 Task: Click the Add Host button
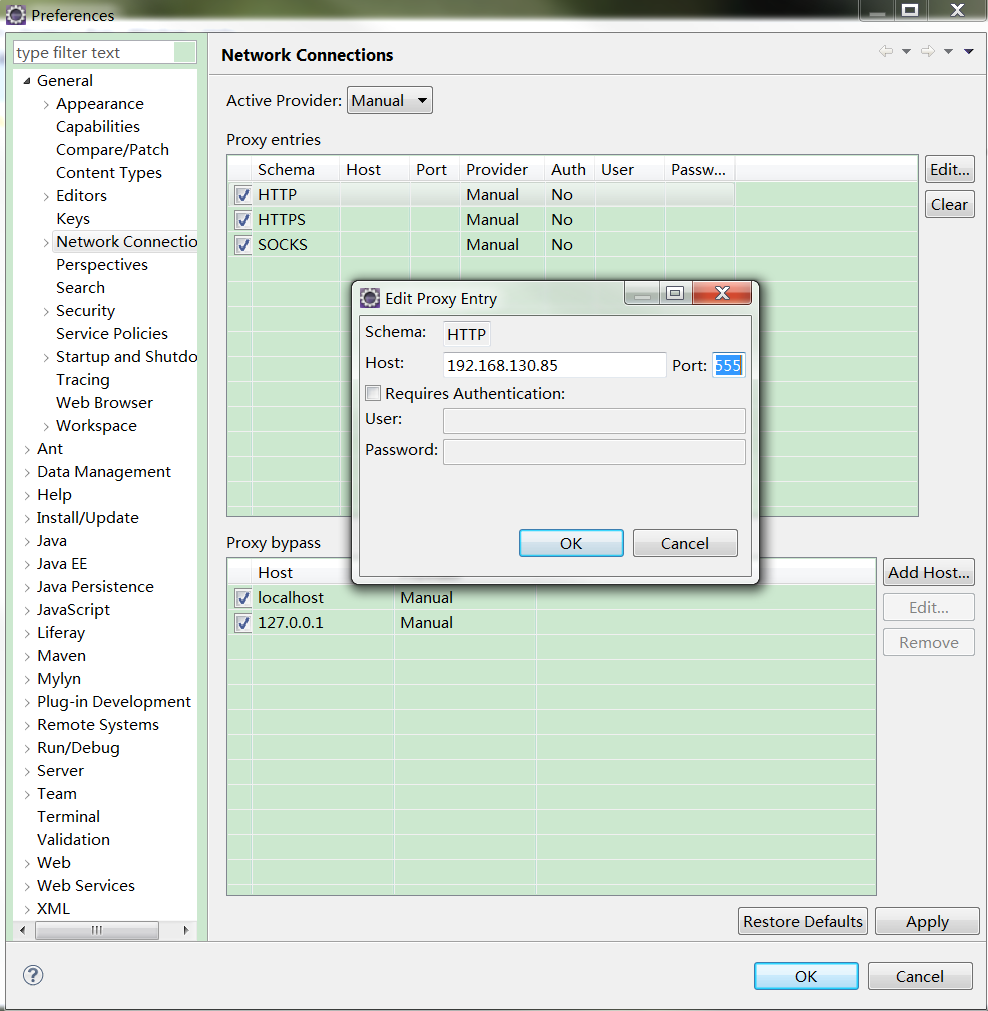coord(928,573)
